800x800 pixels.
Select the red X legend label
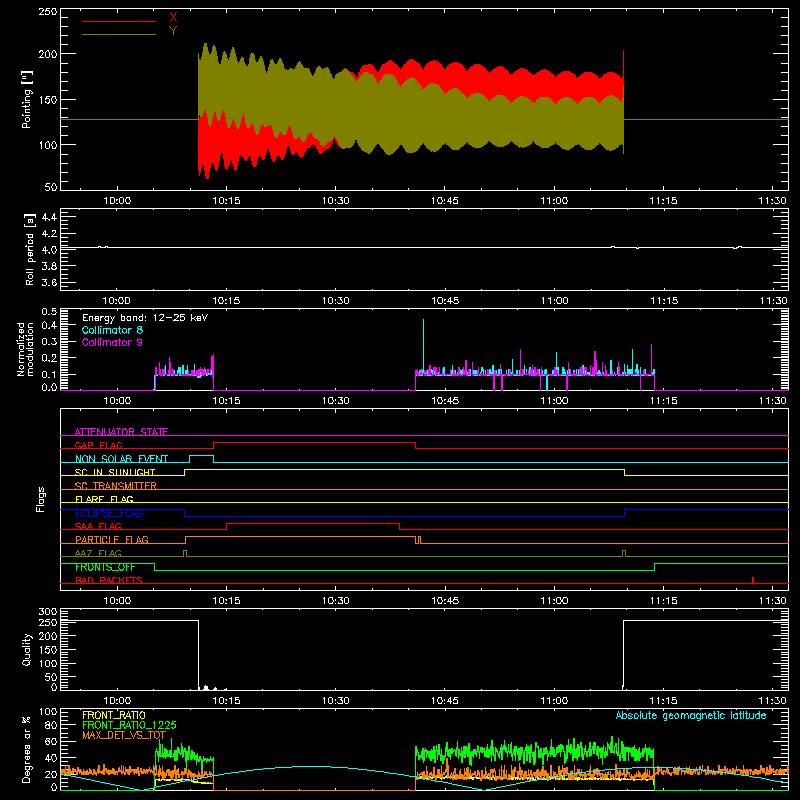point(173,18)
